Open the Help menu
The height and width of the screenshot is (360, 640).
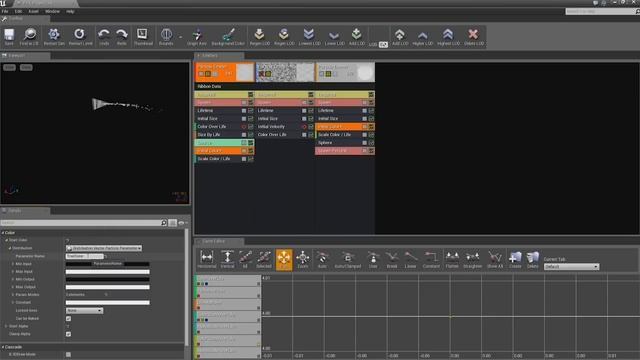click(x=70, y=11)
